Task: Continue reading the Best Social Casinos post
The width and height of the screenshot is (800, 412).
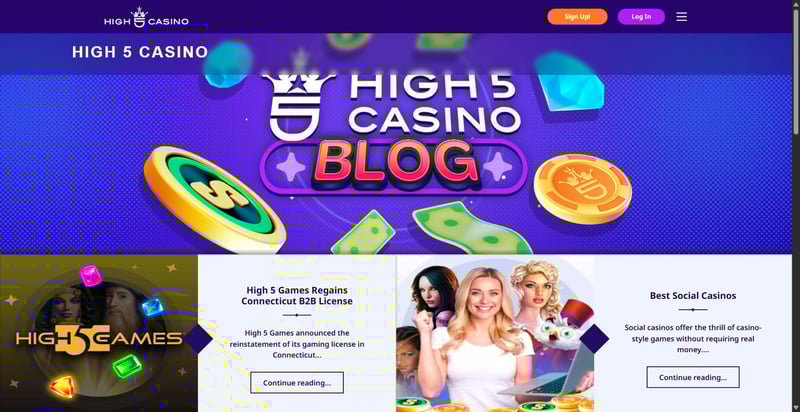Action: point(693,377)
